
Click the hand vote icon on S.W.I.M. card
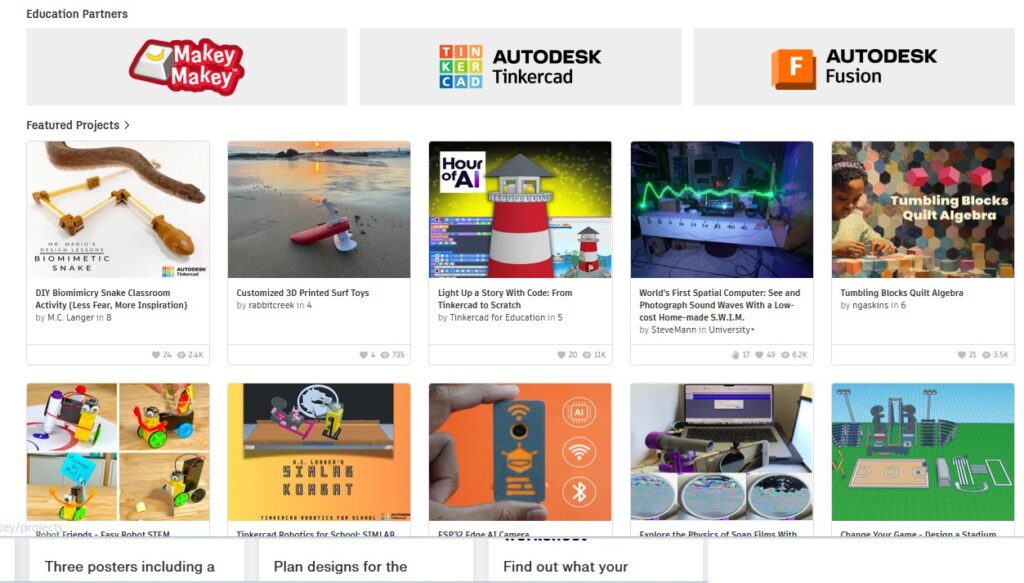click(735, 355)
